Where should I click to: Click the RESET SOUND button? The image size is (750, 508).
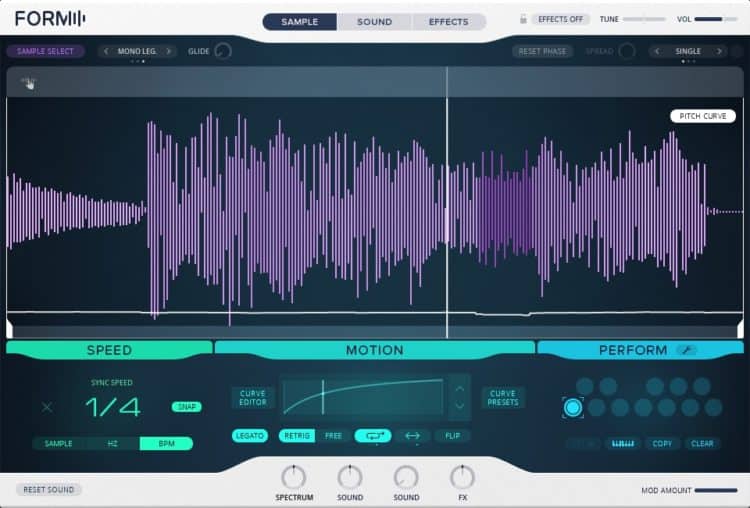click(x=49, y=489)
